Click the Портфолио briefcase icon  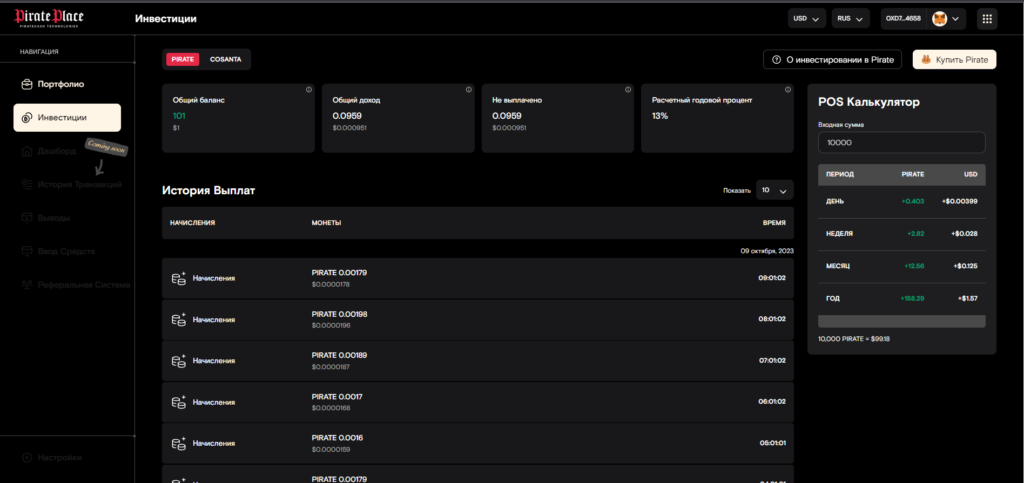point(27,84)
